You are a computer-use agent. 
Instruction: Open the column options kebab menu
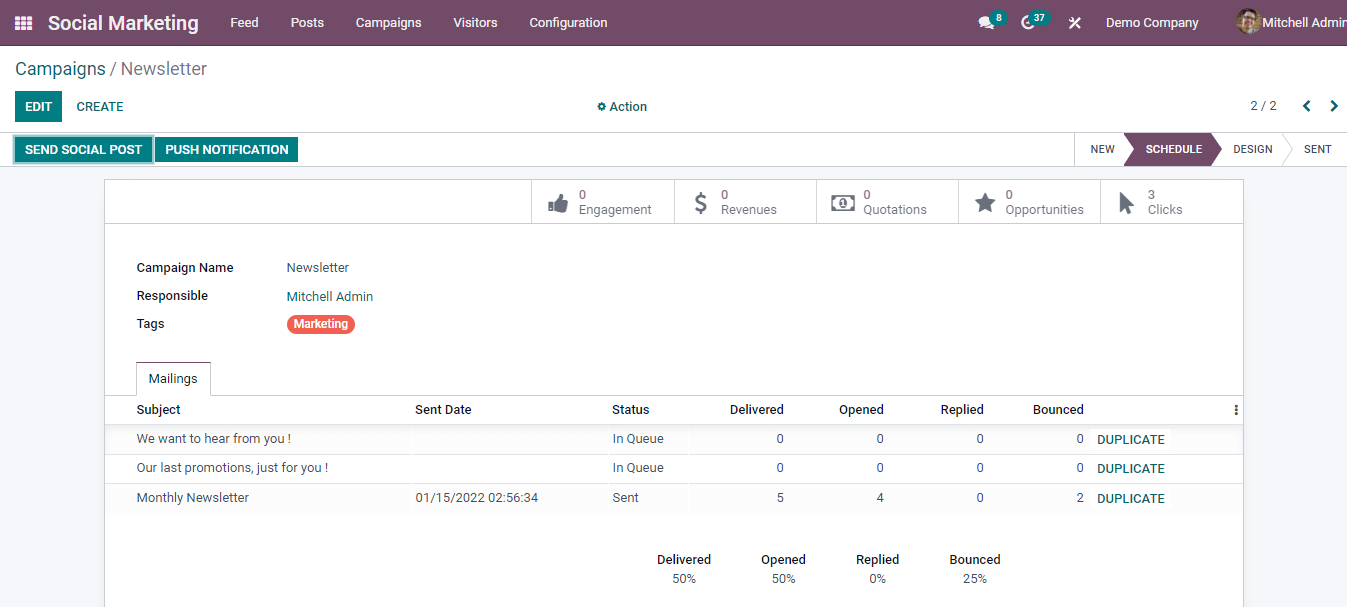point(1236,410)
